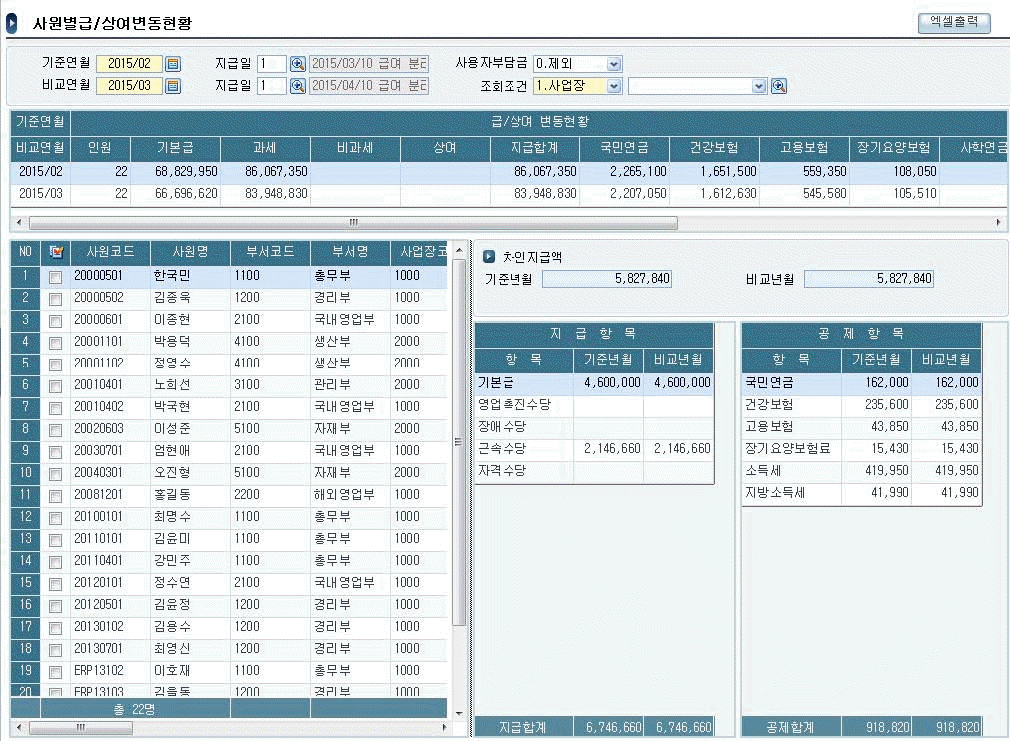Select checkbox for employee 홍길동
This screenshot has width=1011, height=741.
tap(55, 496)
